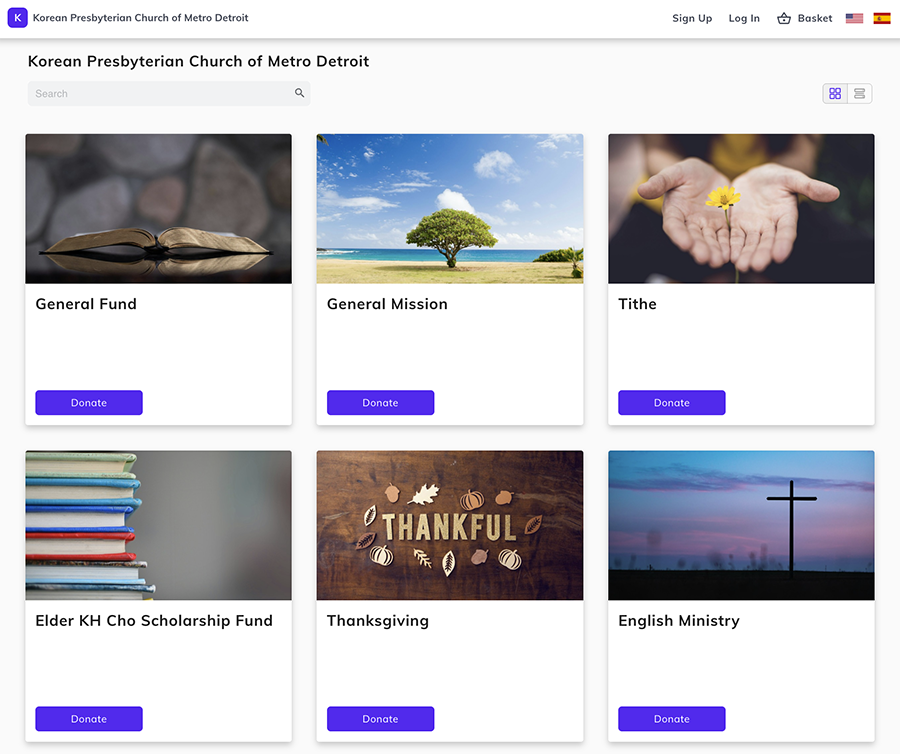Donate to the Tithe fund
The image size is (900, 754).
(x=671, y=403)
